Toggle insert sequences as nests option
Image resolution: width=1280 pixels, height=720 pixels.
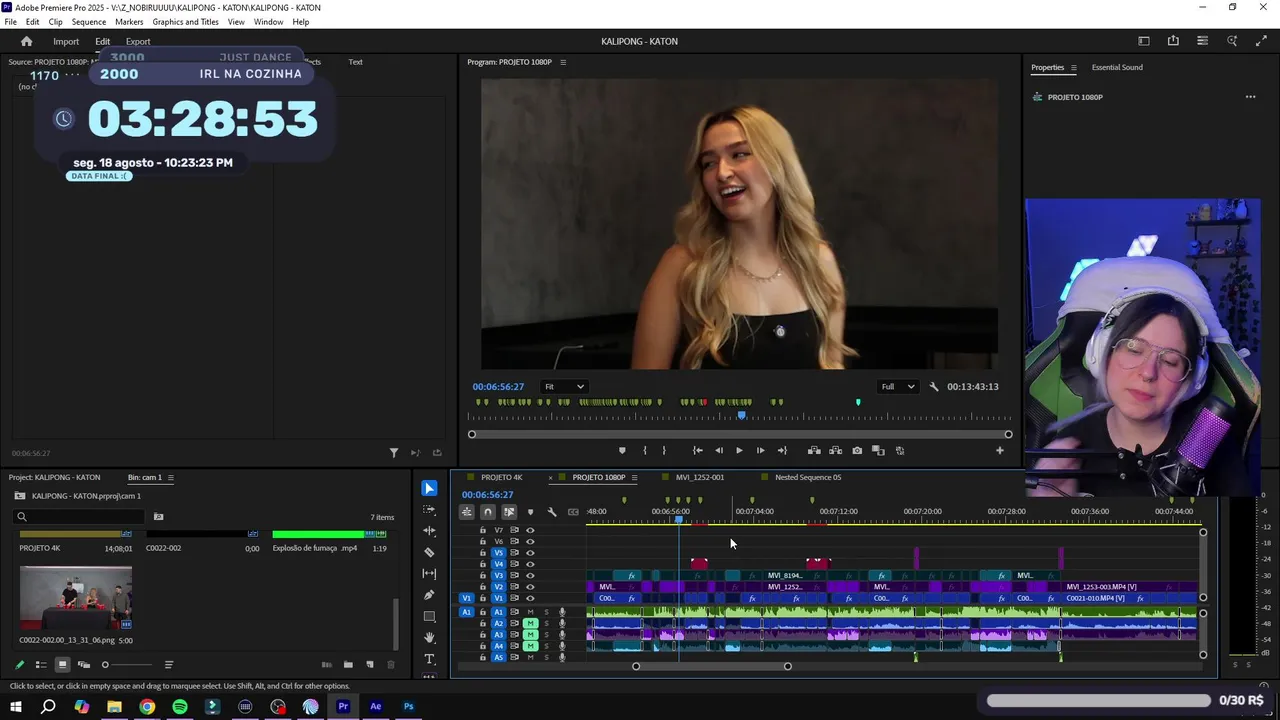pyautogui.click(x=467, y=512)
